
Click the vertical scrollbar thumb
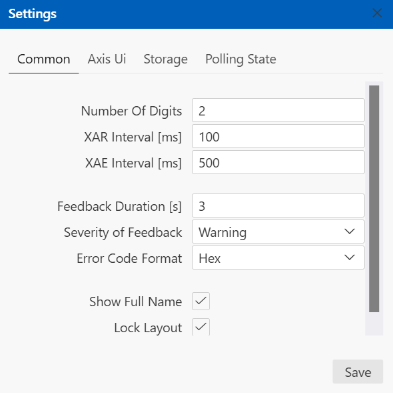374,199
